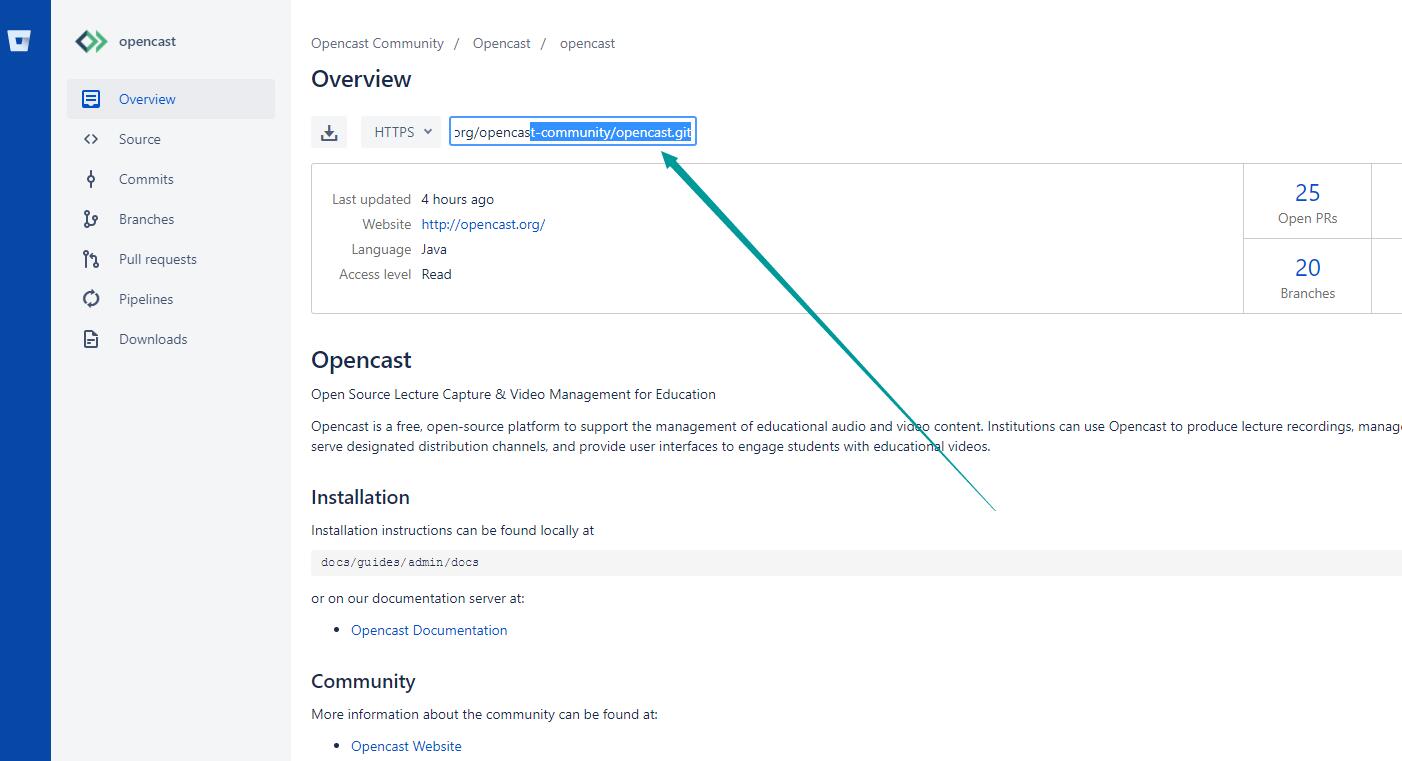Open the http://opencast.org/ website link
Screen dimensions: 1402x761
[483, 224]
